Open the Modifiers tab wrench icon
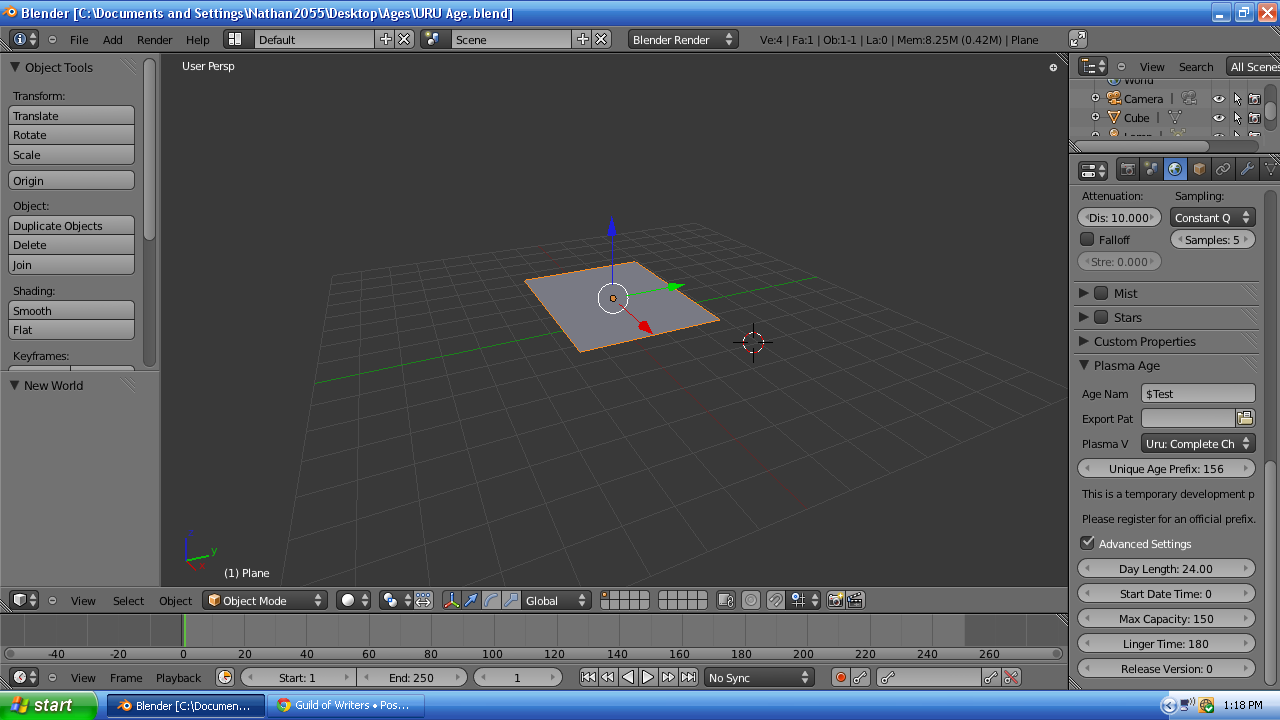1280x720 pixels. (x=1247, y=170)
